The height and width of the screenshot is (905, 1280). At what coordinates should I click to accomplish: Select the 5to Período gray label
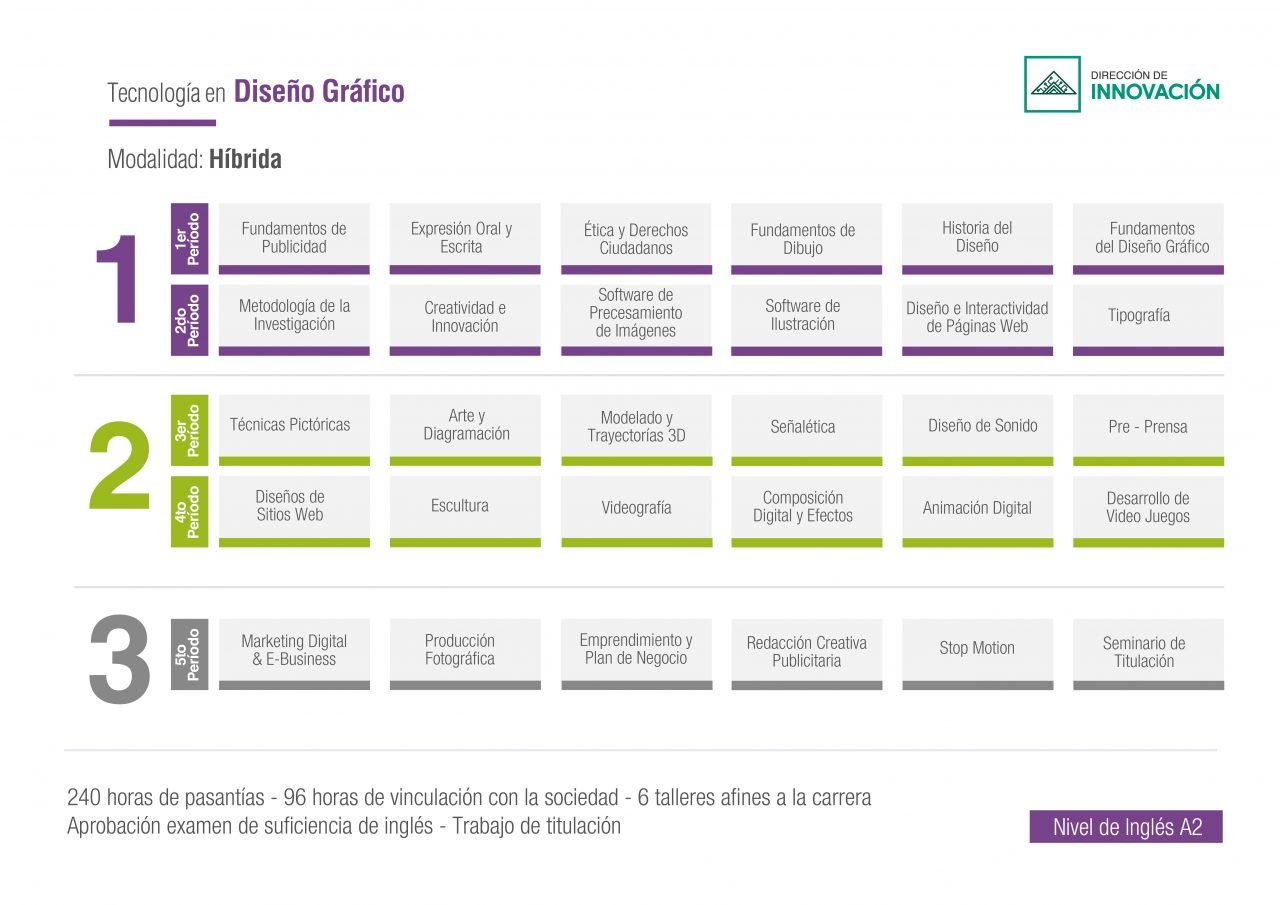click(x=189, y=654)
